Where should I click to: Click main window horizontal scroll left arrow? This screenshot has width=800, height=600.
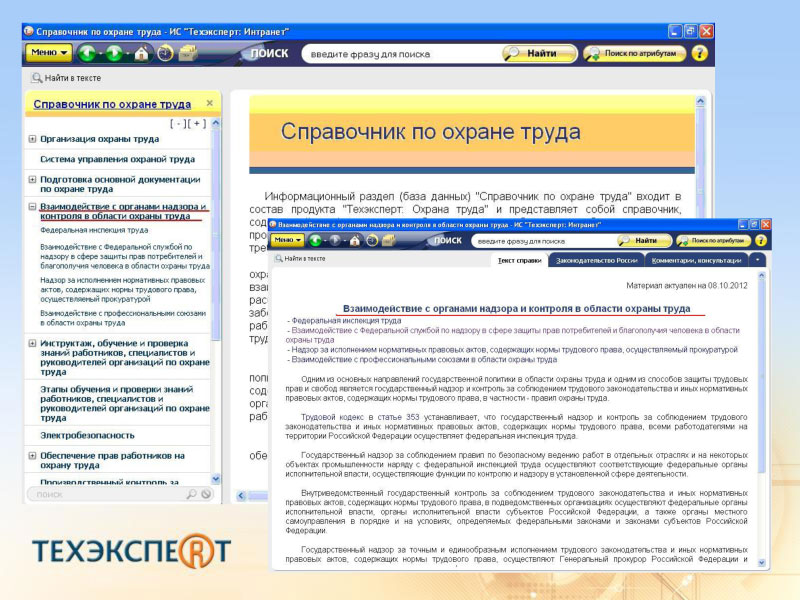click(x=241, y=495)
